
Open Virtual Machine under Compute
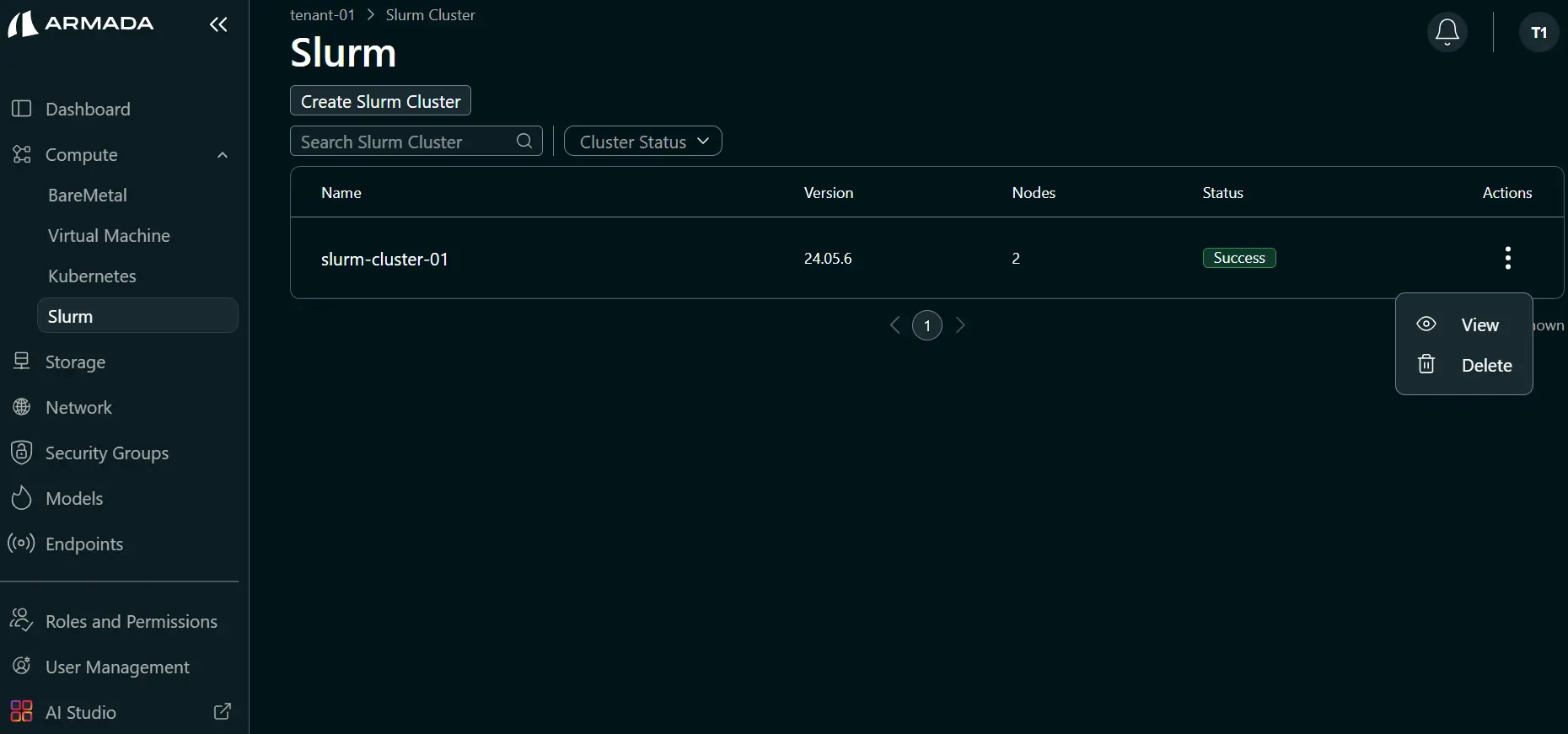click(x=109, y=235)
